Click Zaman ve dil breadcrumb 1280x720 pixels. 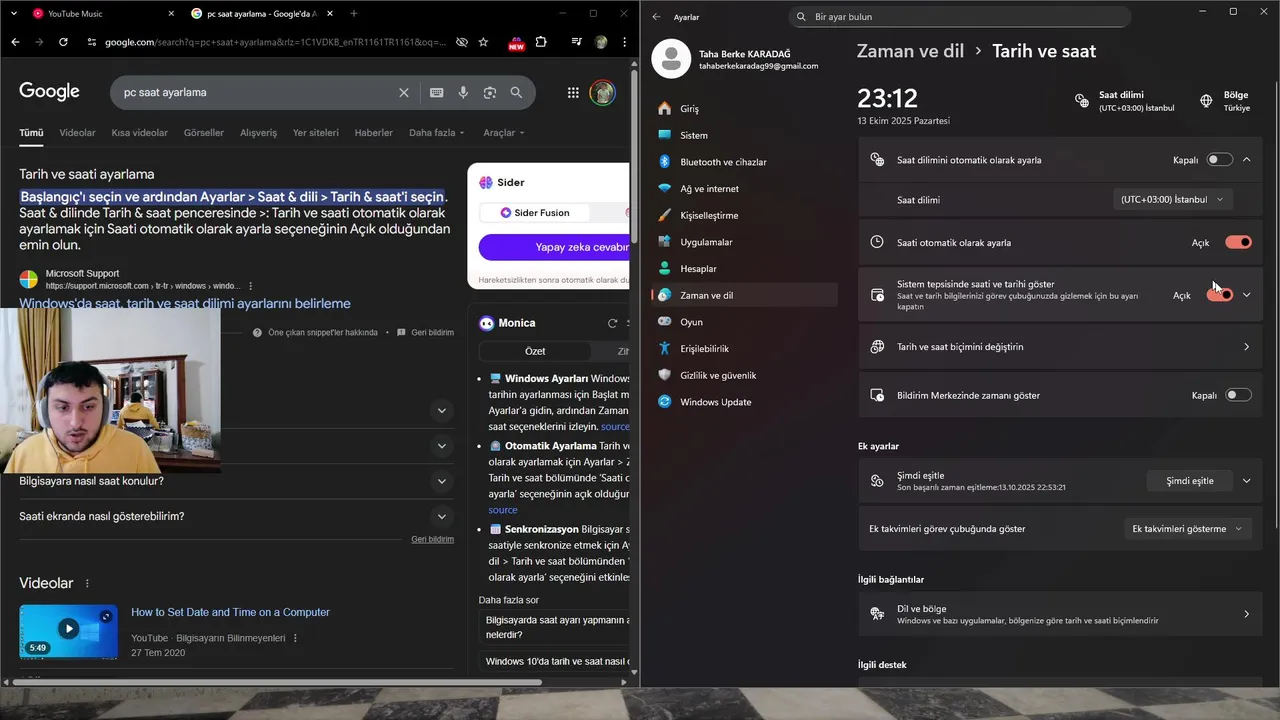[911, 51]
